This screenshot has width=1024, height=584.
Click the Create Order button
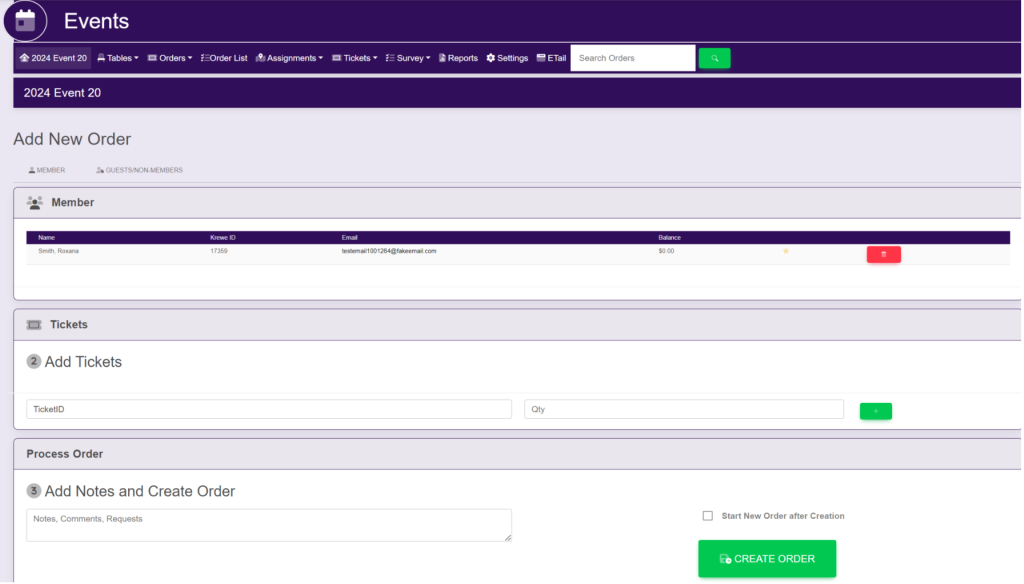pyautogui.click(x=766, y=558)
